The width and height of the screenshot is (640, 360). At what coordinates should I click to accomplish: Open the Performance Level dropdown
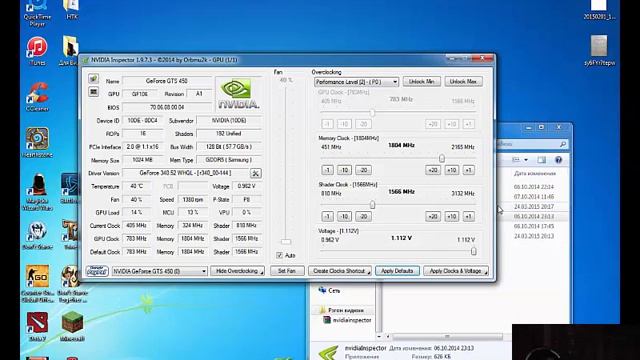tap(356, 82)
